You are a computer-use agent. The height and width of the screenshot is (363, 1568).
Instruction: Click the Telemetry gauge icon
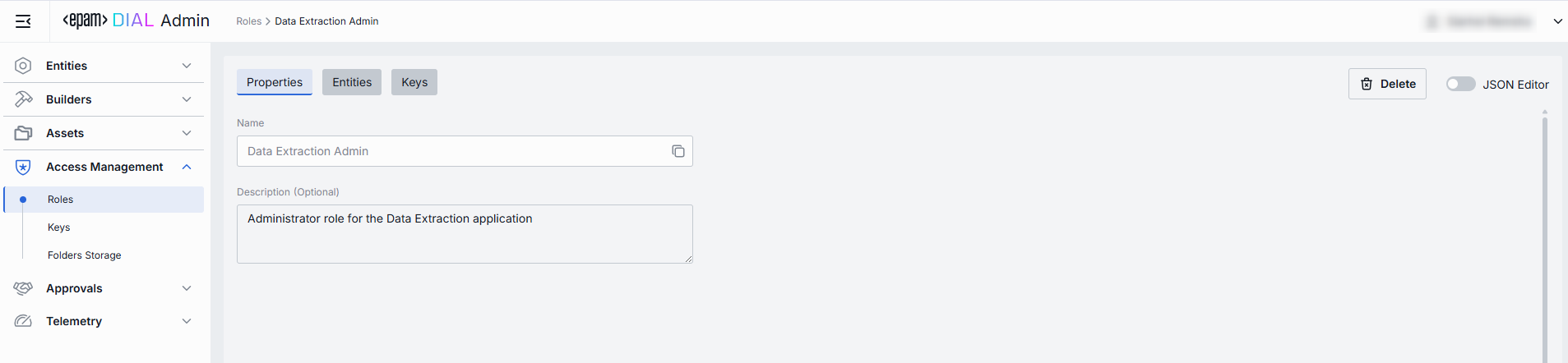23,321
